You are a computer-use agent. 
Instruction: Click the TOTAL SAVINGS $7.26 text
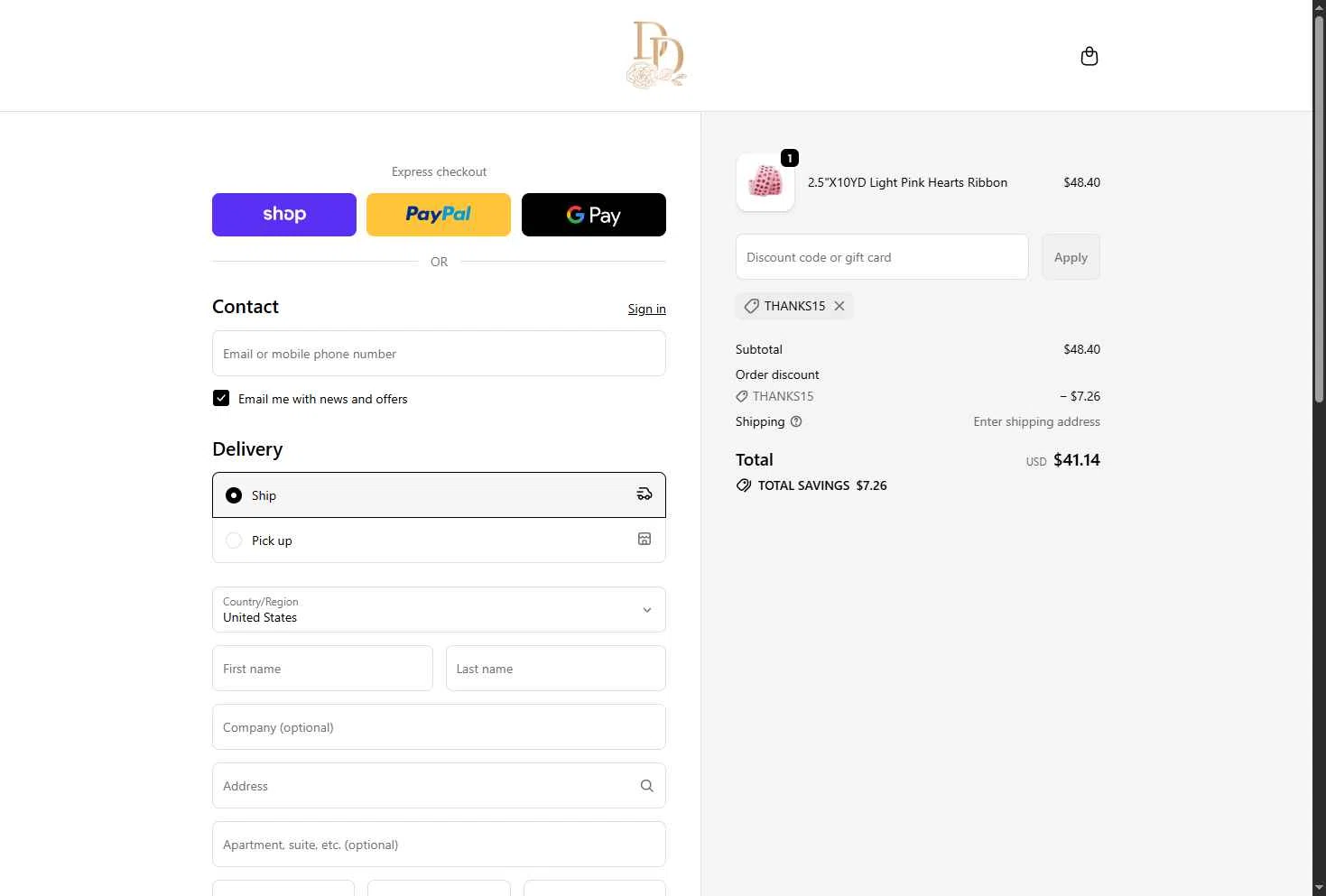tap(822, 485)
